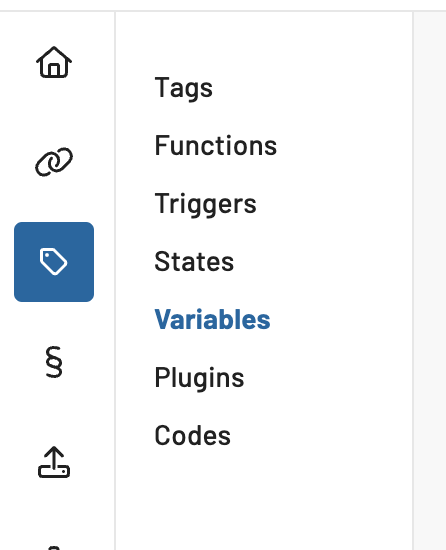Navigate to Triggers

pyautogui.click(x=205, y=204)
